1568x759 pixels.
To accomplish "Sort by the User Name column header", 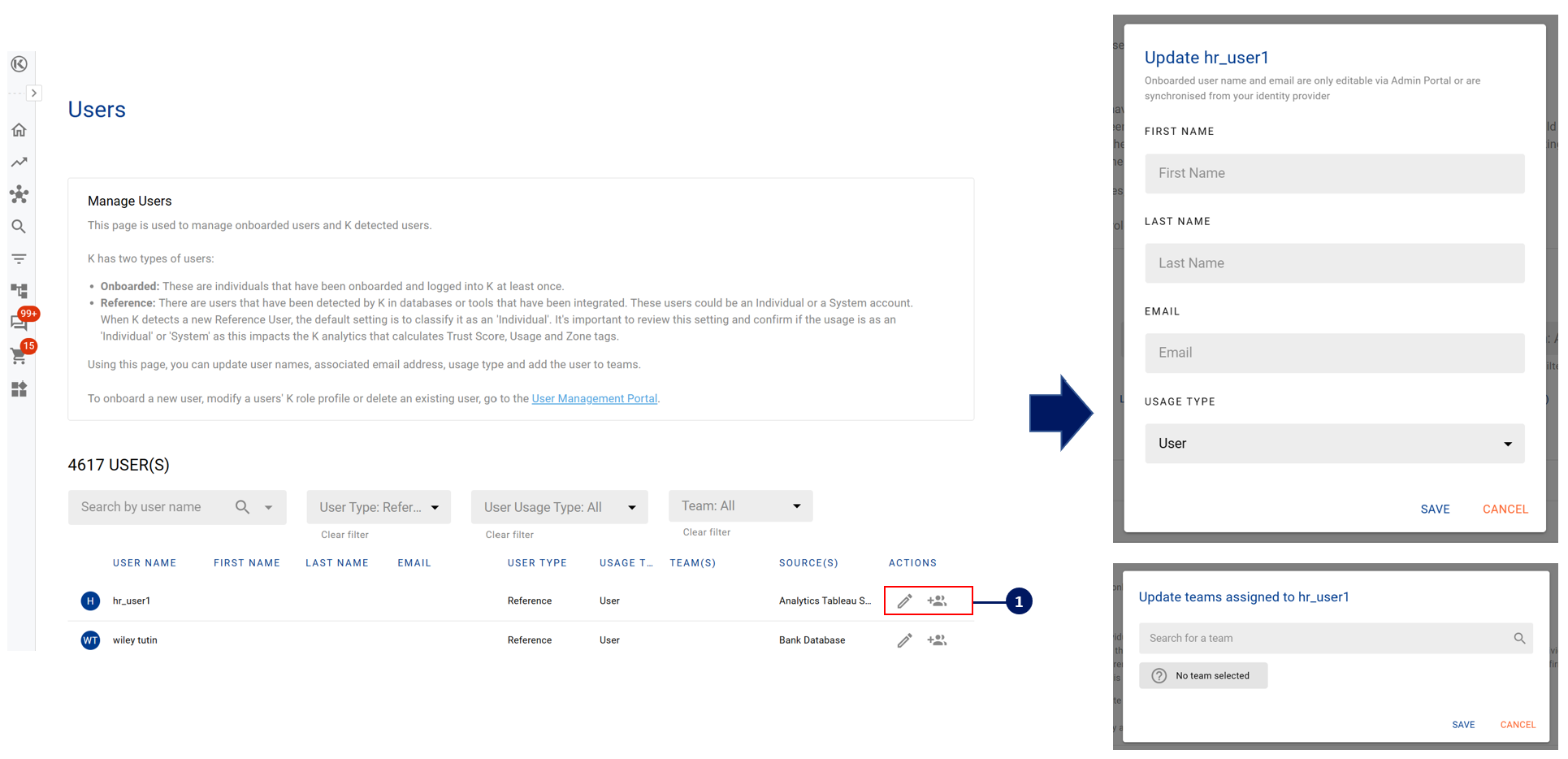I will [x=145, y=563].
